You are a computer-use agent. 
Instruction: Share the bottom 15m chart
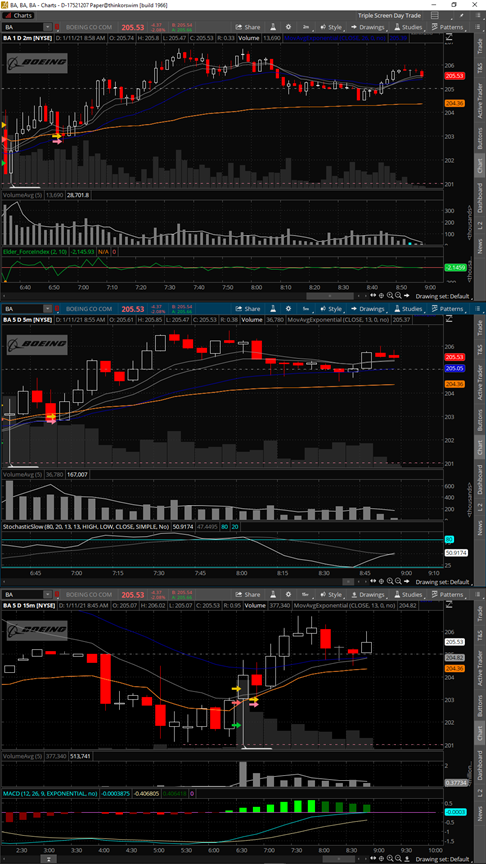click(x=248, y=595)
